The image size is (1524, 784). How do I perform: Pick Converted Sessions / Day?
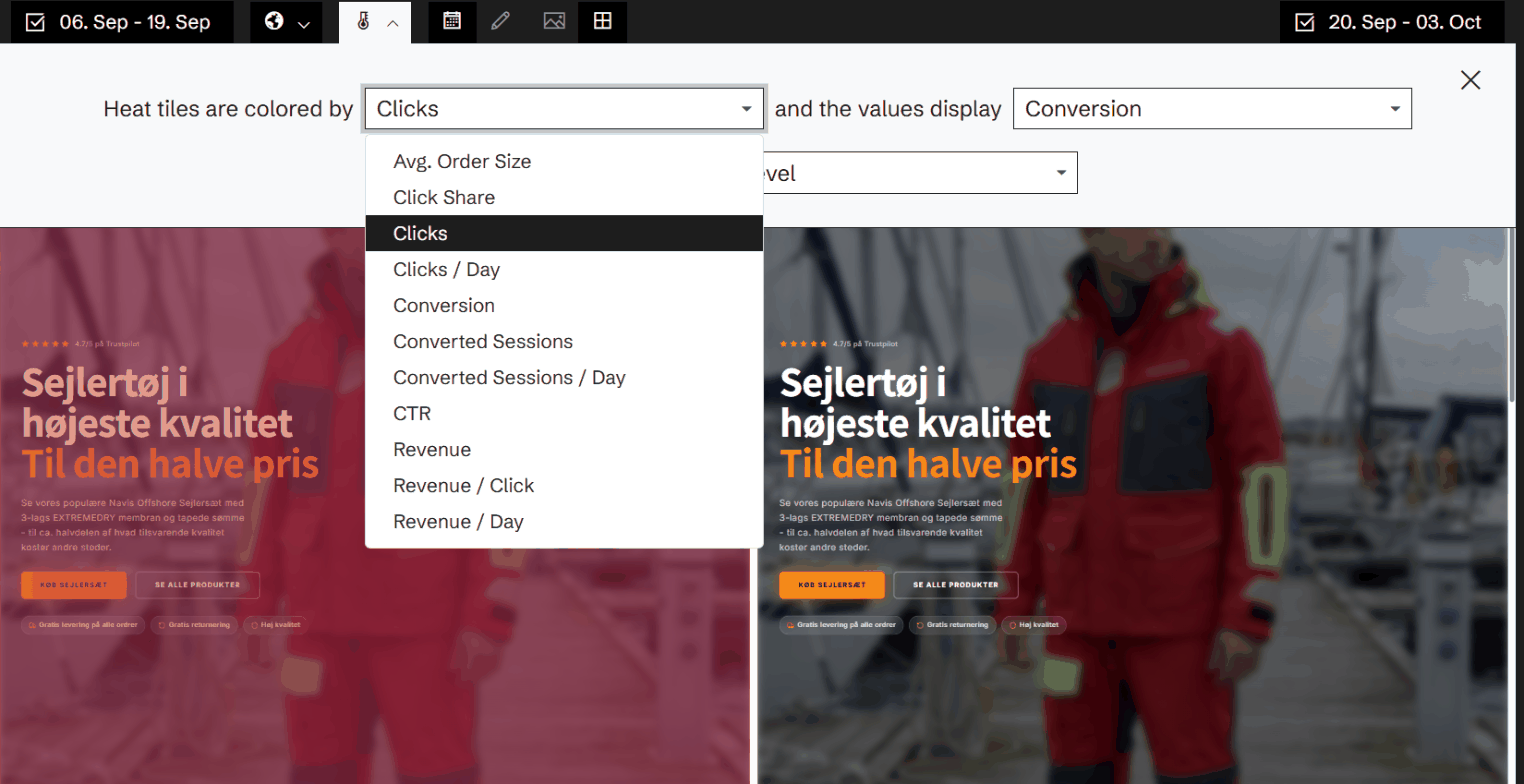pyautogui.click(x=564, y=377)
